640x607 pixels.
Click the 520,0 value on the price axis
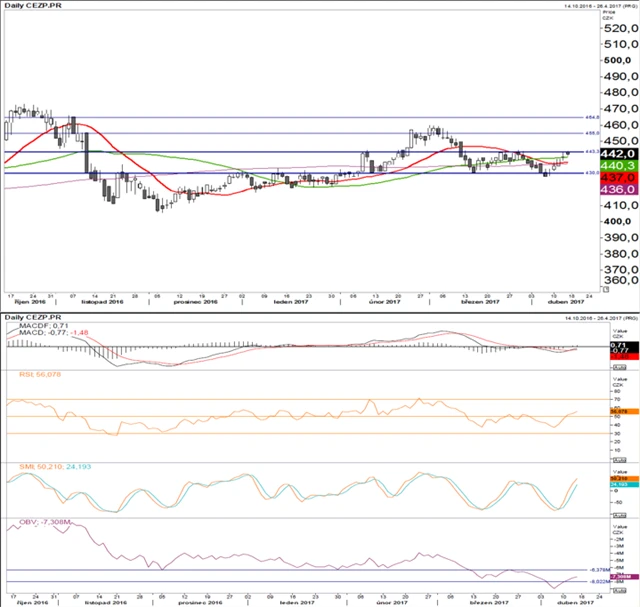point(618,29)
